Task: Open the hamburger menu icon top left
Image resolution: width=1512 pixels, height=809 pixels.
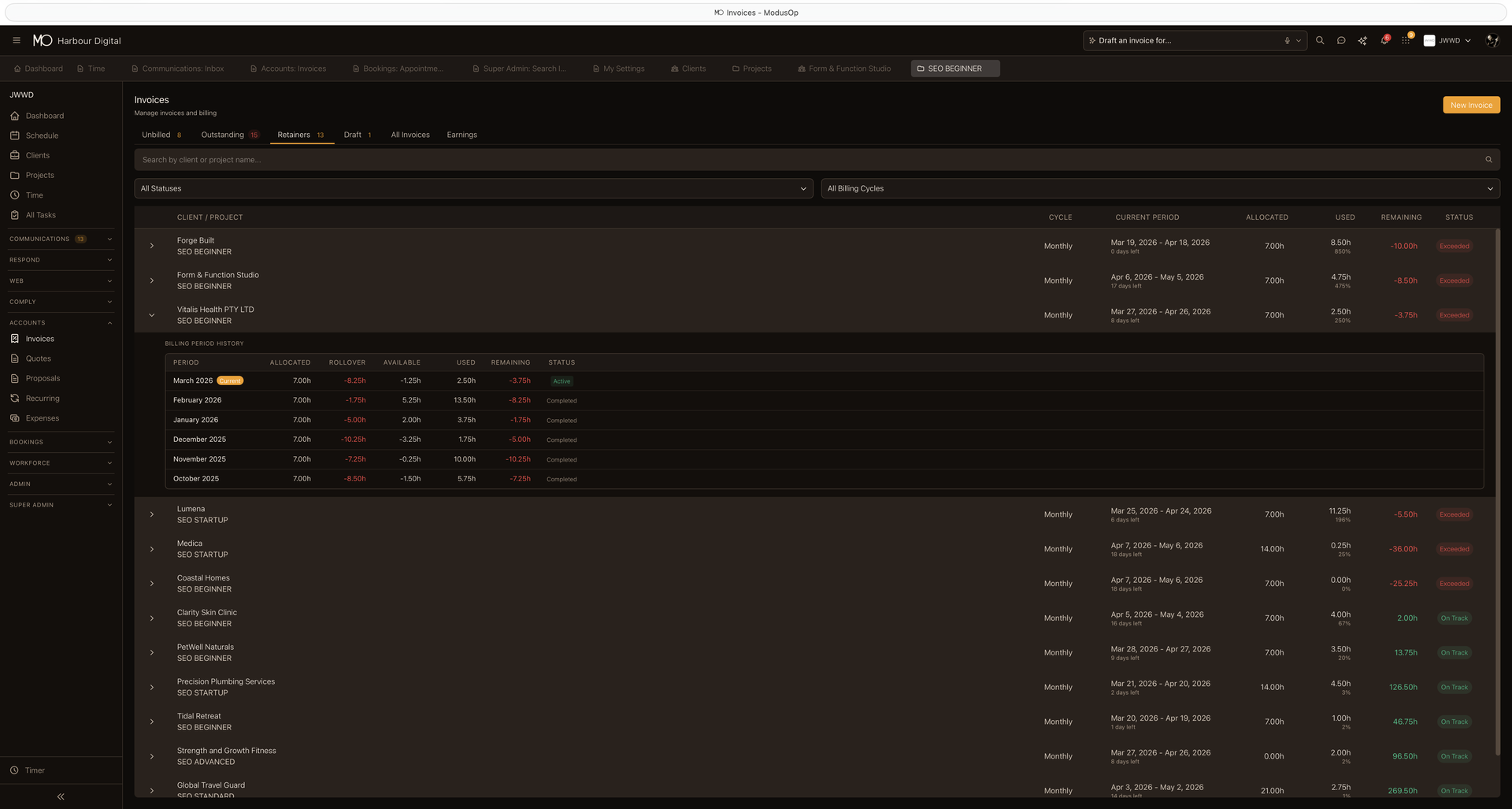Action: coord(17,40)
